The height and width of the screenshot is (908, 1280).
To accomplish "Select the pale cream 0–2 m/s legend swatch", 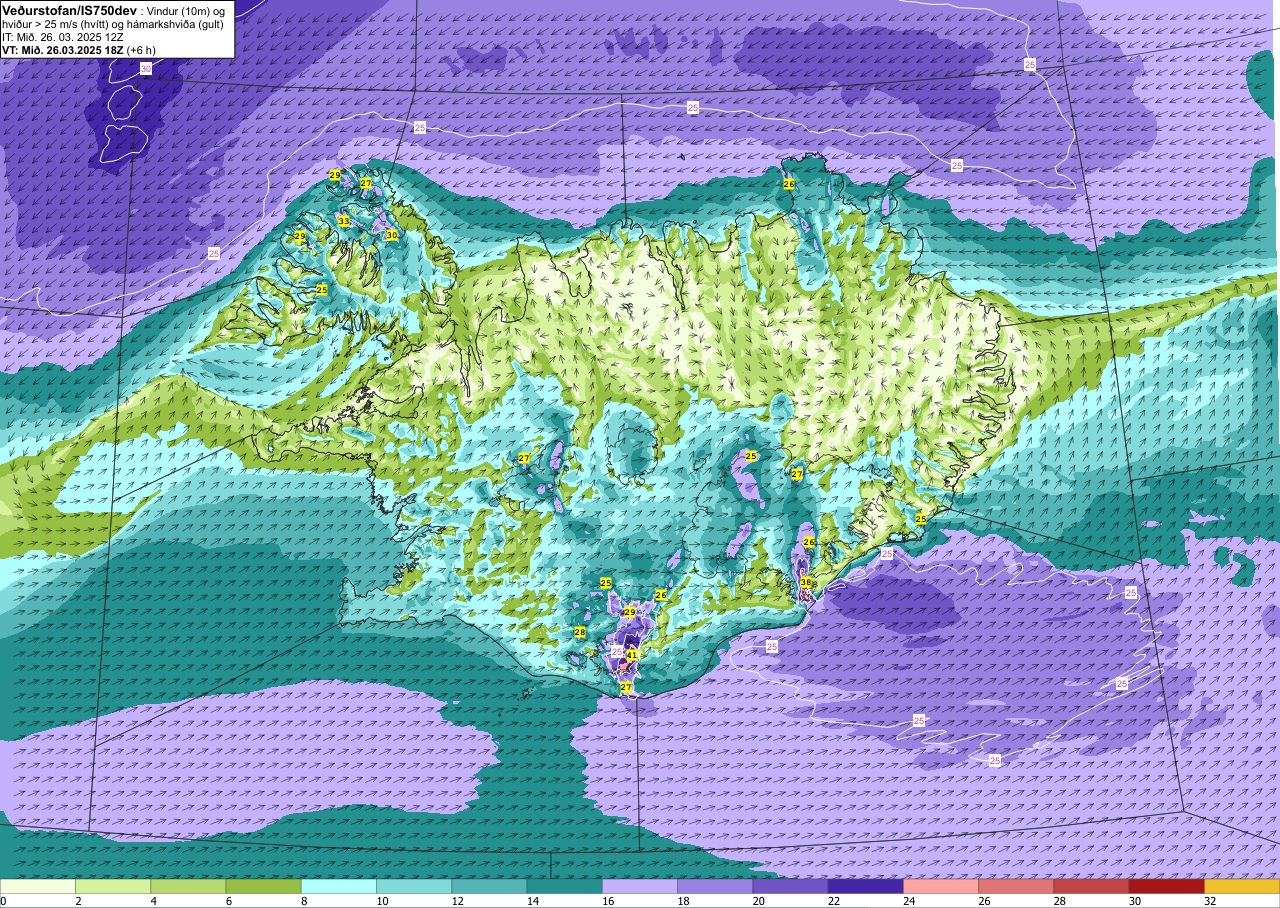I will (x=38, y=886).
